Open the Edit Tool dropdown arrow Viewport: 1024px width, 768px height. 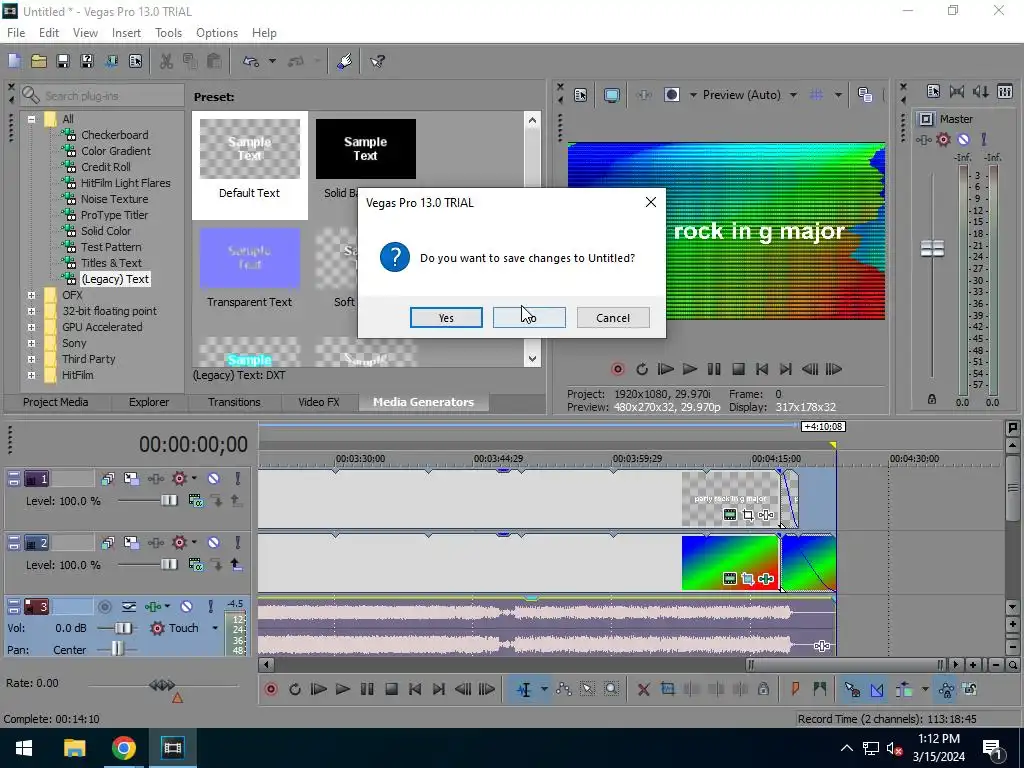tap(543, 689)
